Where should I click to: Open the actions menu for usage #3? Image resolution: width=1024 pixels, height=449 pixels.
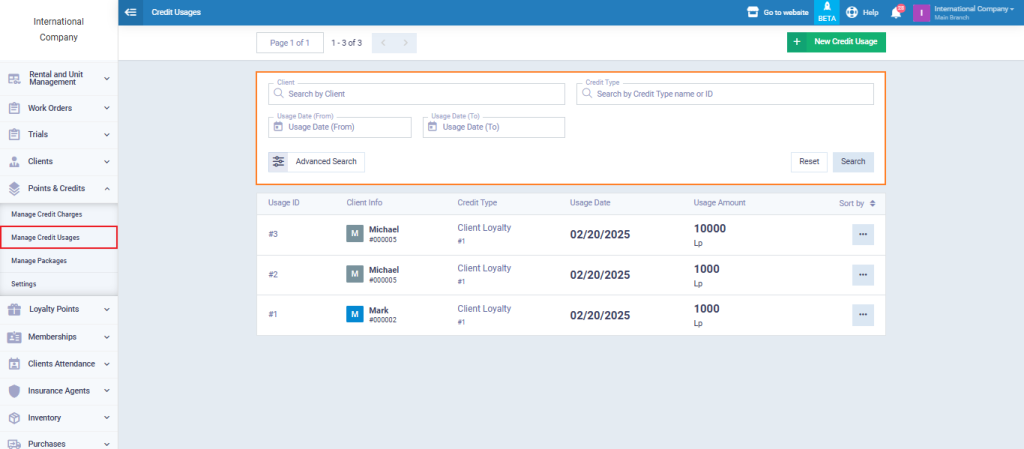[x=862, y=234]
